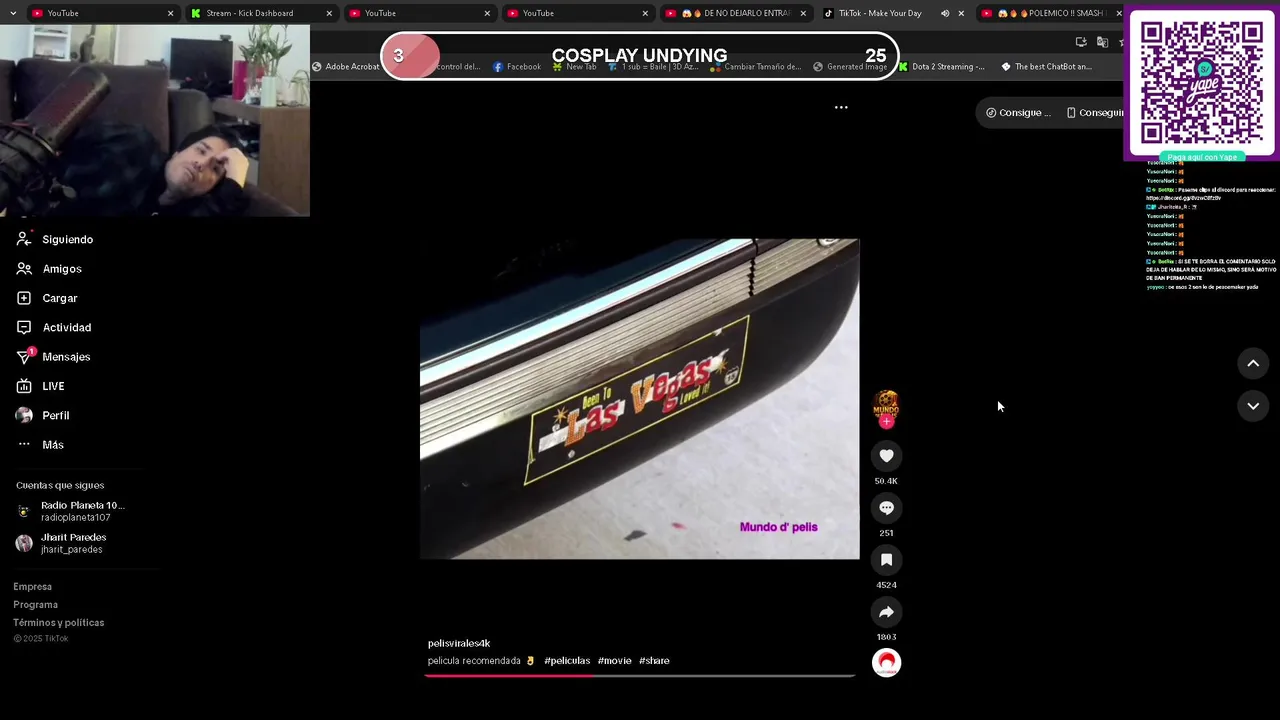The image size is (1280, 720).
Task: Open The best ChatBot bookmark
Action: (1046, 67)
